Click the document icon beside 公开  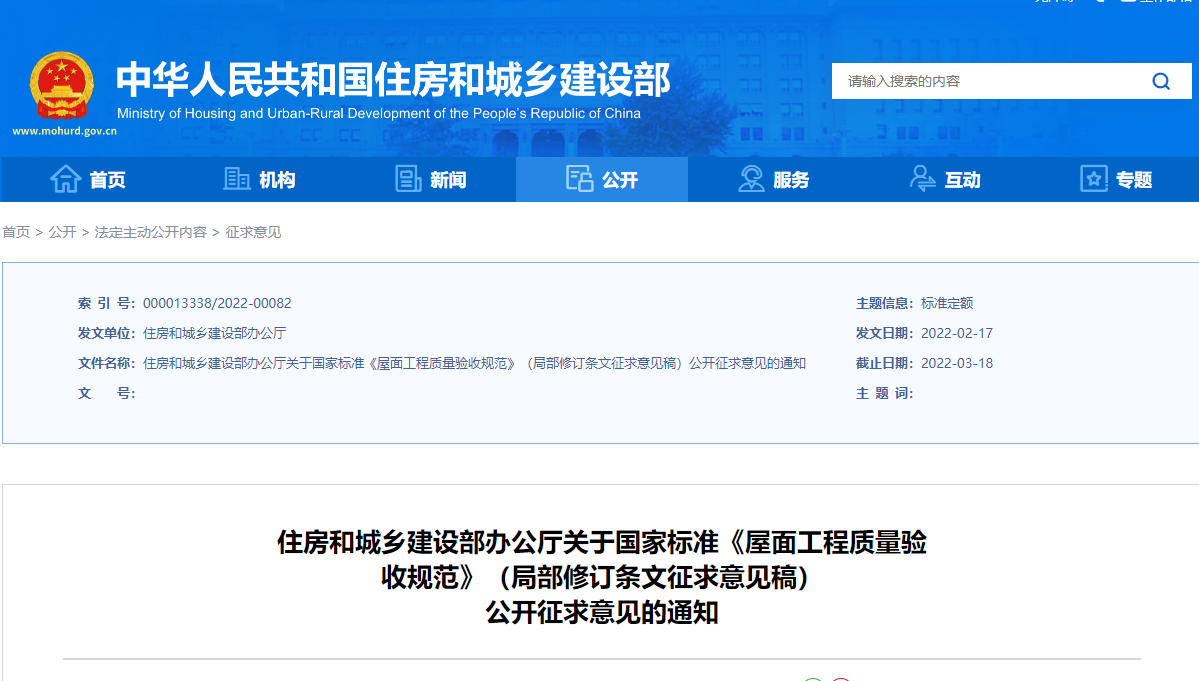tap(580, 179)
